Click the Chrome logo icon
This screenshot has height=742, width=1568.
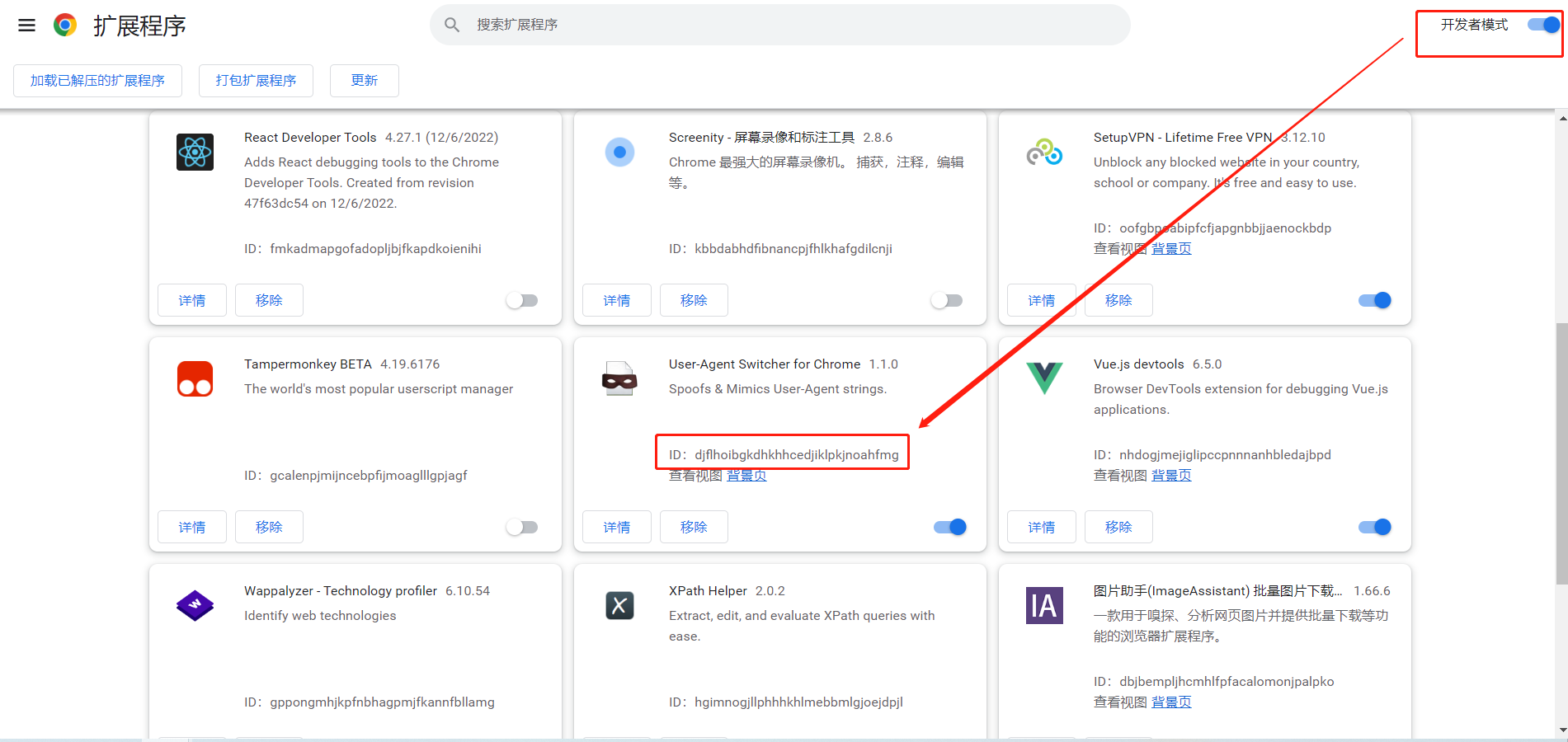click(65, 26)
